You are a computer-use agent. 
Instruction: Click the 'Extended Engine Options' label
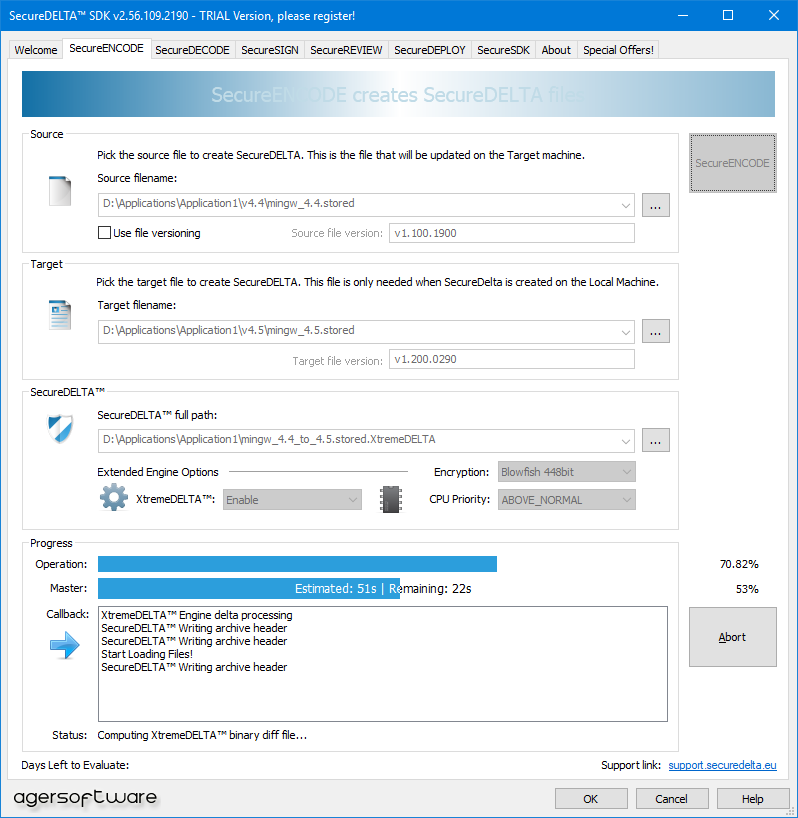tap(158, 472)
